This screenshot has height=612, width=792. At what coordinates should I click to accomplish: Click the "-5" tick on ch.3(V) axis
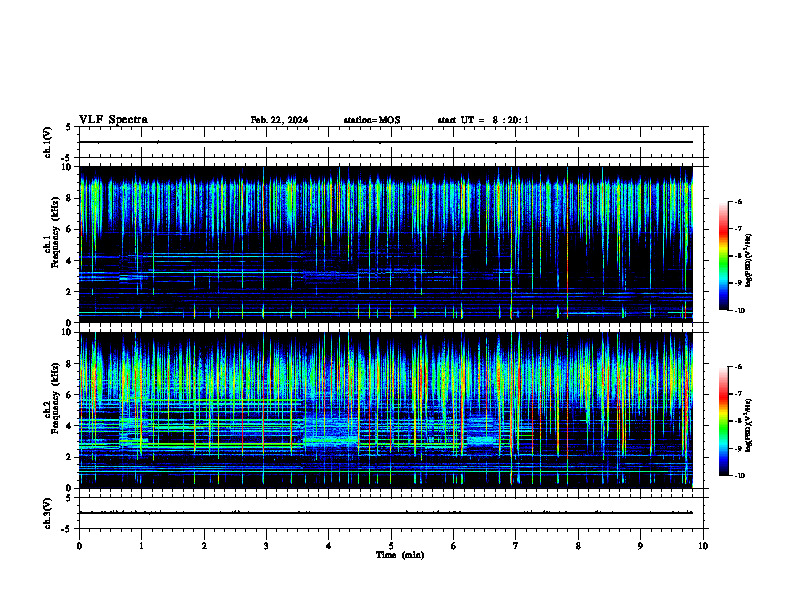[x=67, y=529]
